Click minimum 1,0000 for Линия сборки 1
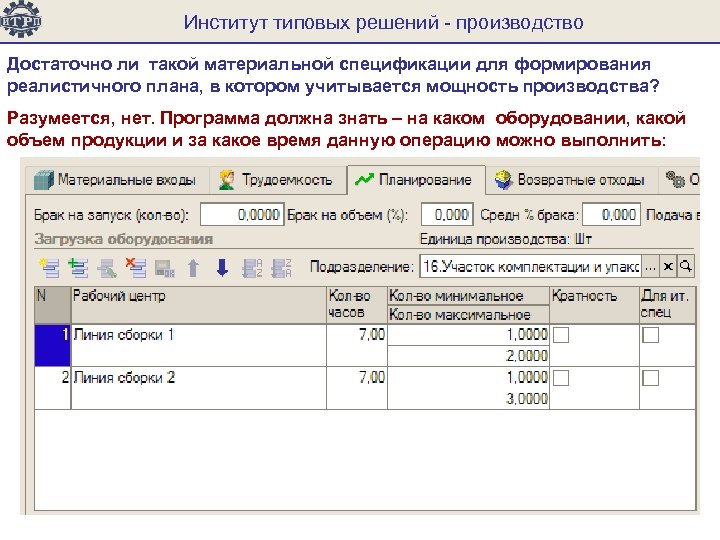 pos(468,335)
